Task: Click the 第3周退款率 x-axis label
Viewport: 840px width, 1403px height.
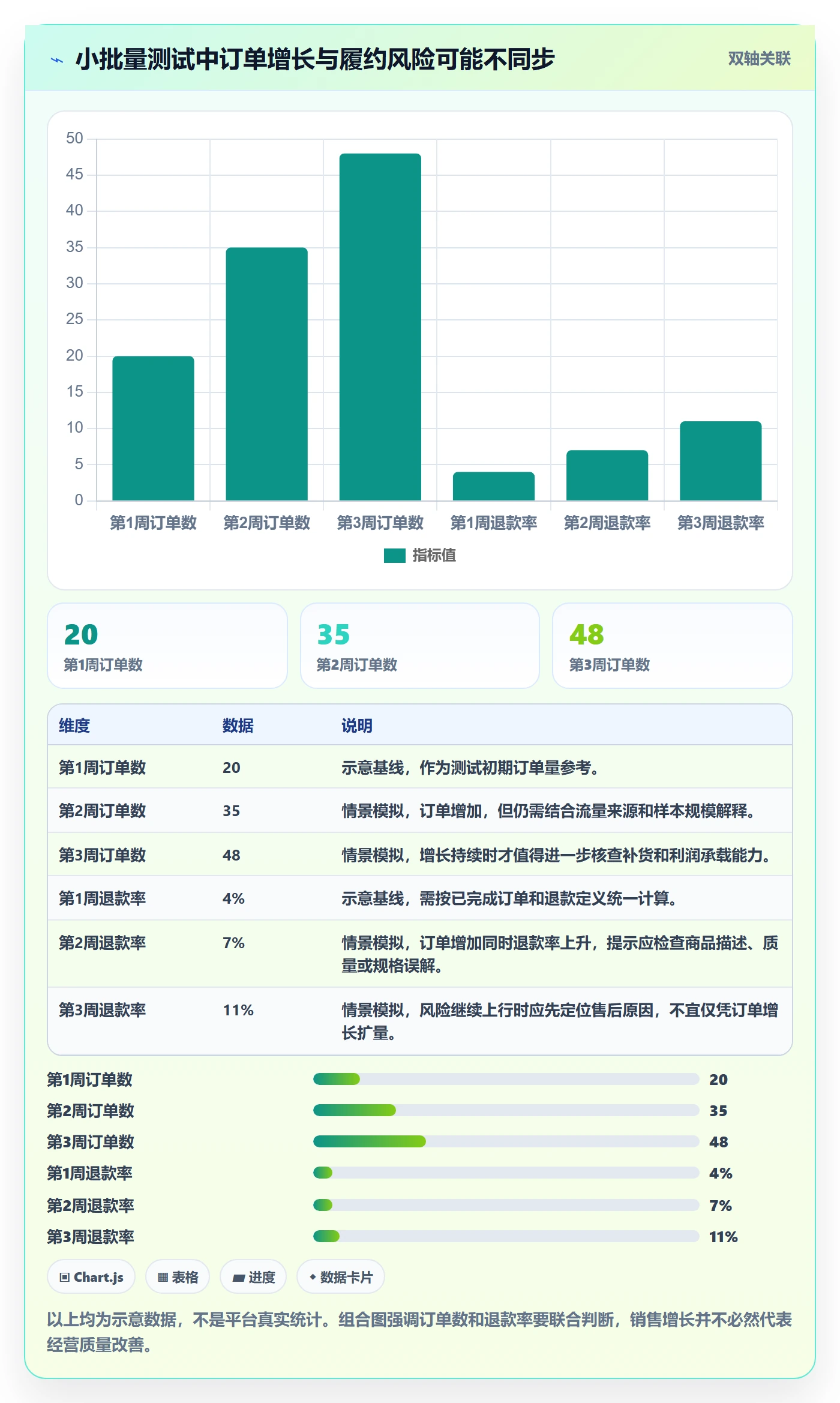Action: click(720, 523)
